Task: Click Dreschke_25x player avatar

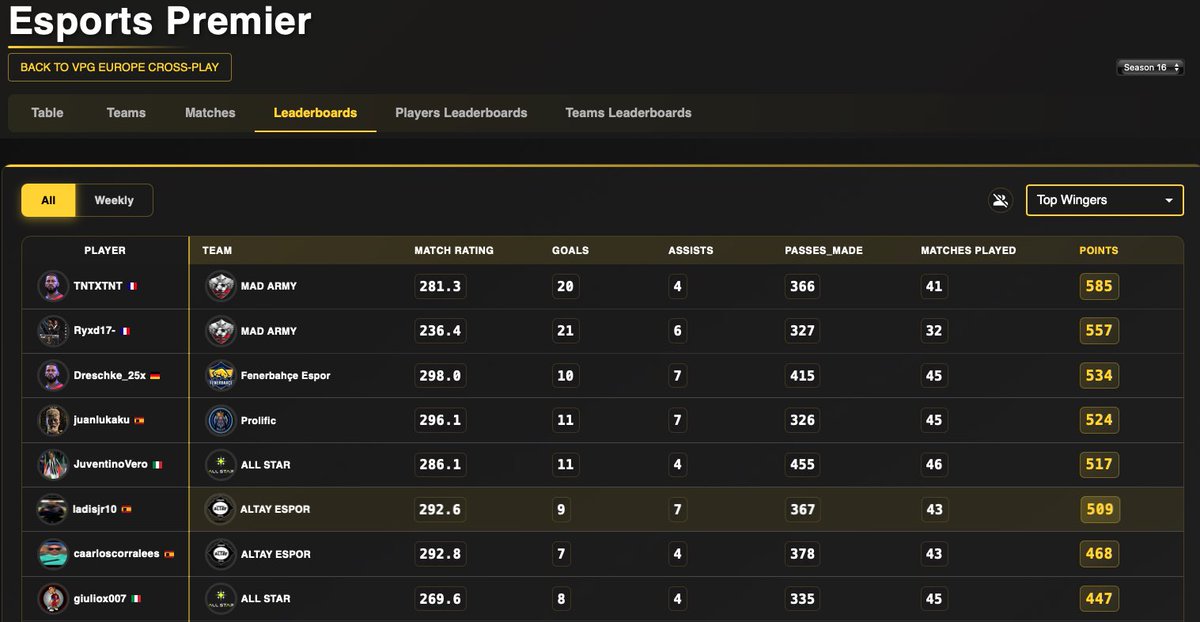Action: [53, 375]
